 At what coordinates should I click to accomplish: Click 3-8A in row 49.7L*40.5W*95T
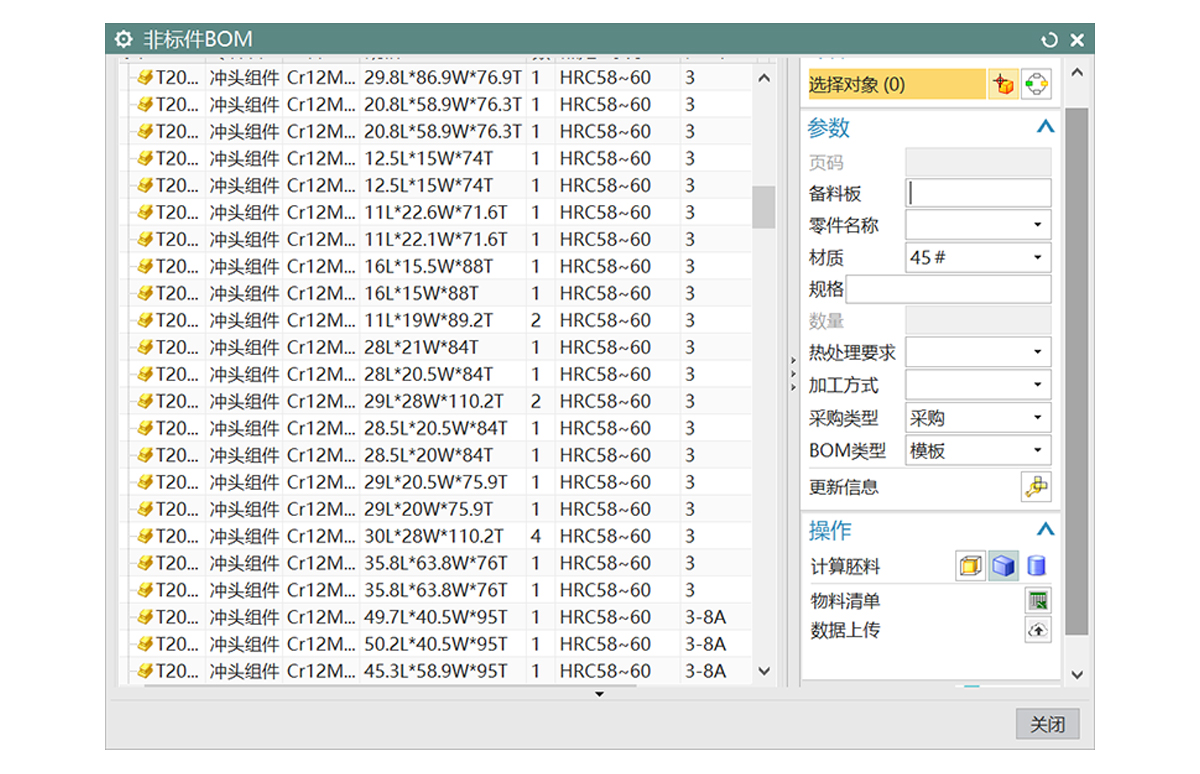(706, 617)
